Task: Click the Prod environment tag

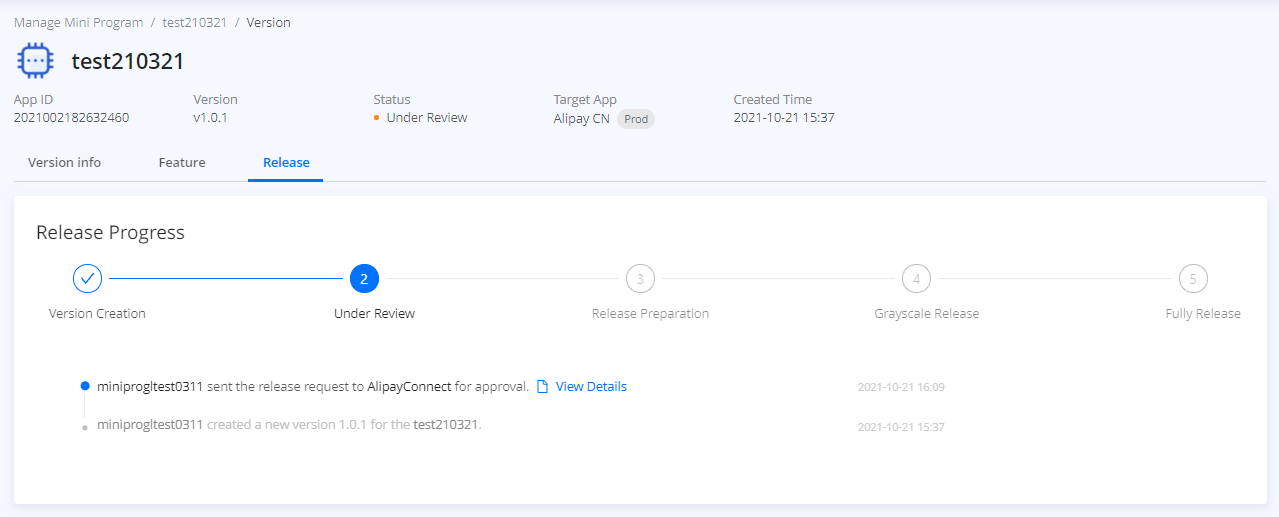Action: [636, 119]
